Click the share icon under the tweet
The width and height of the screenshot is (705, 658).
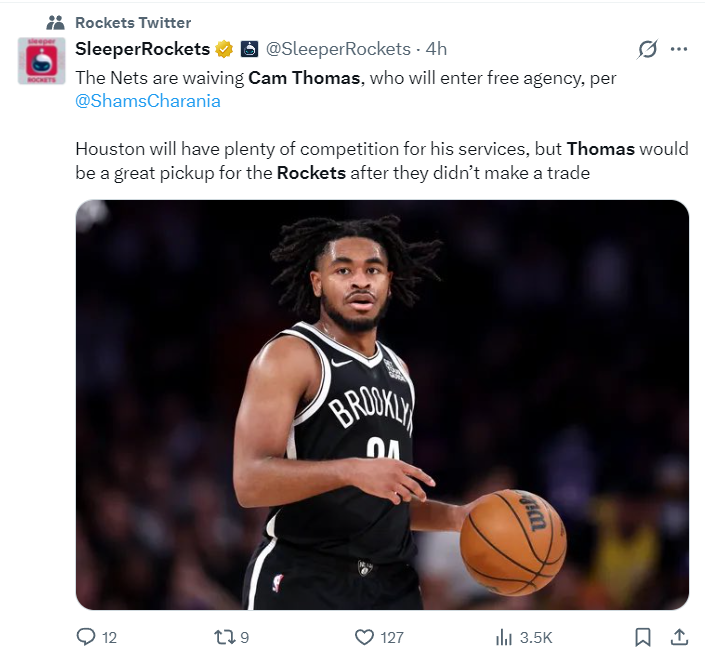[678, 637]
